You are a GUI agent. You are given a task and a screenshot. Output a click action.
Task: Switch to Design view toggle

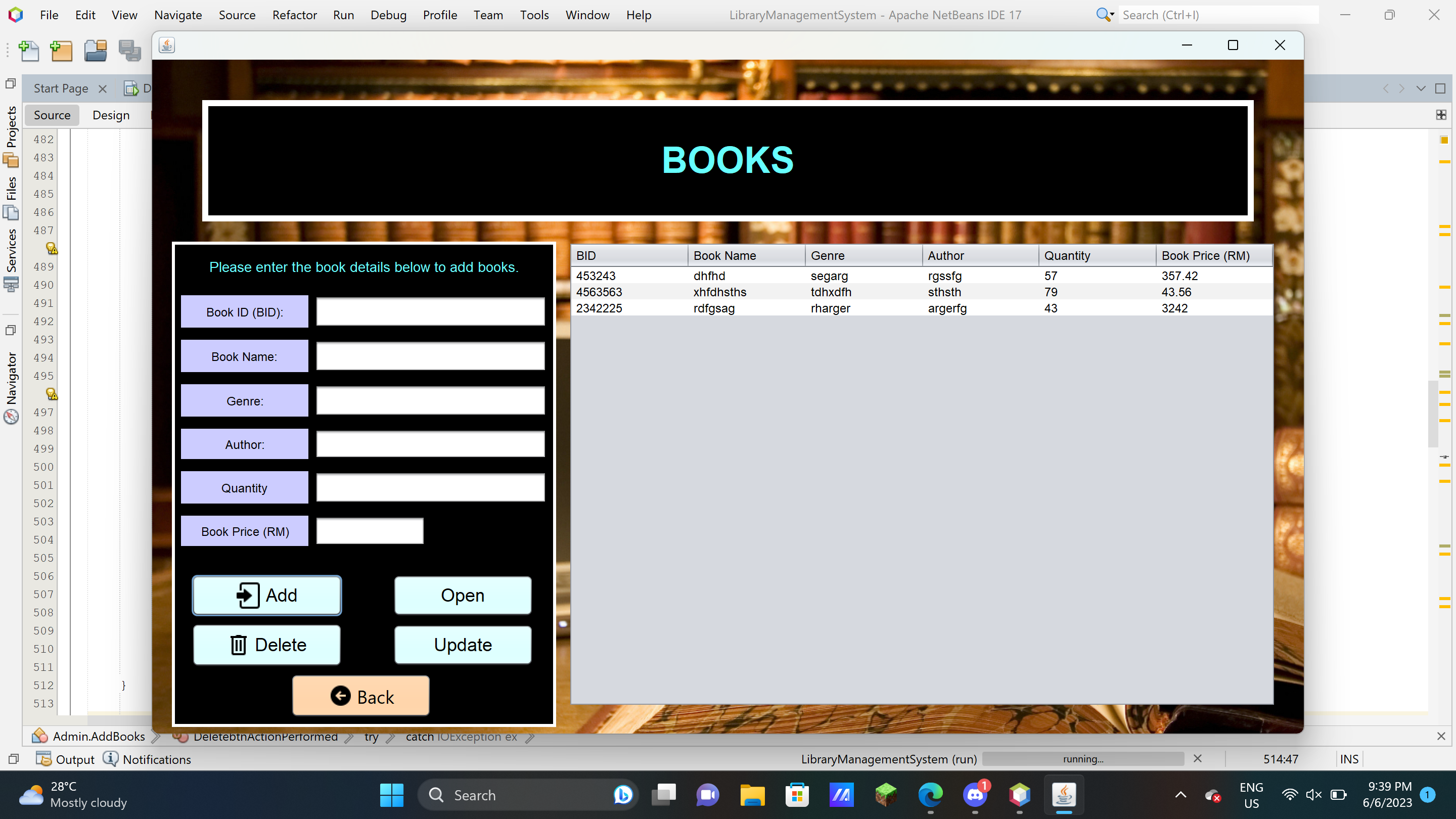111,115
